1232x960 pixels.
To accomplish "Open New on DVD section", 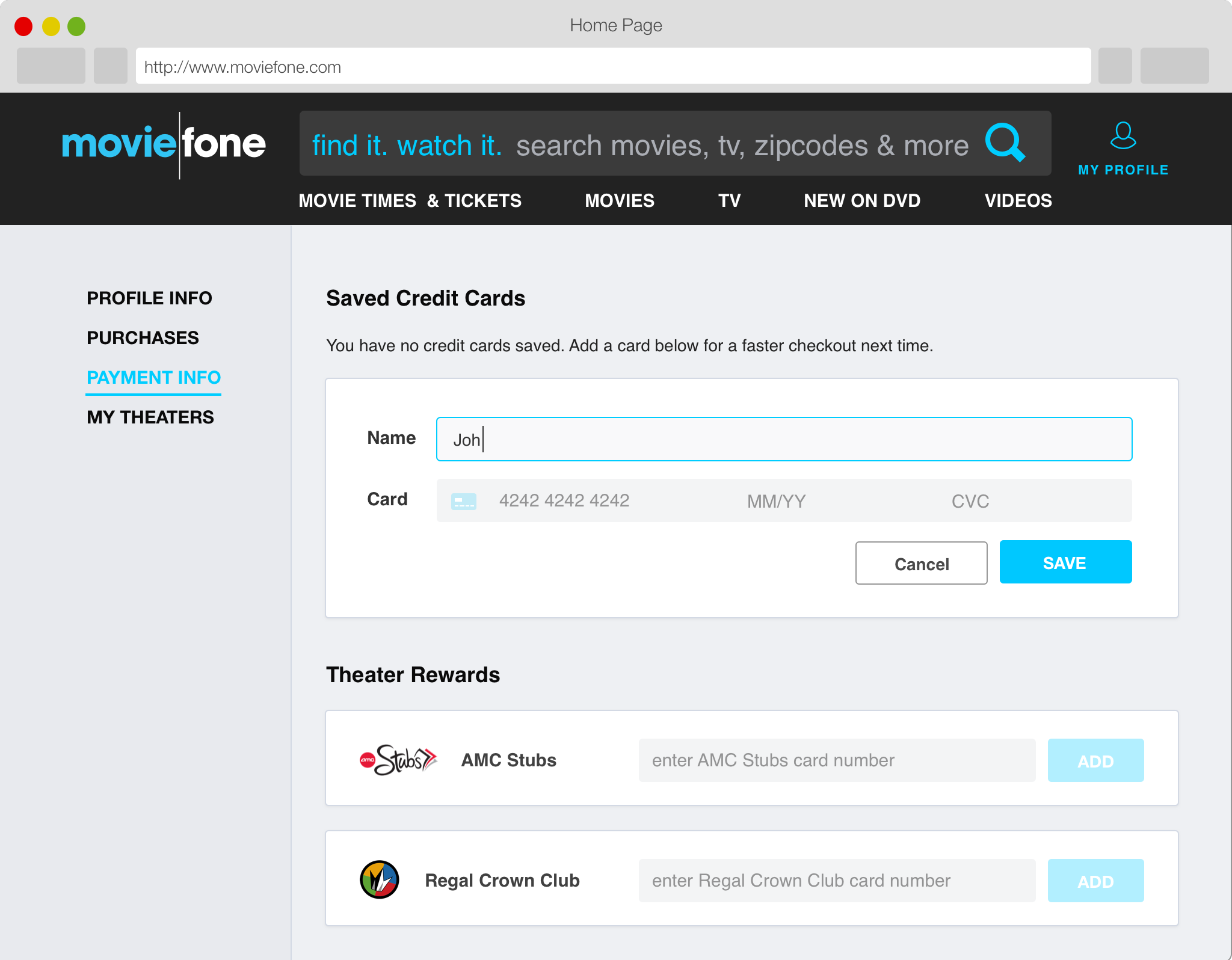I will click(861, 201).
